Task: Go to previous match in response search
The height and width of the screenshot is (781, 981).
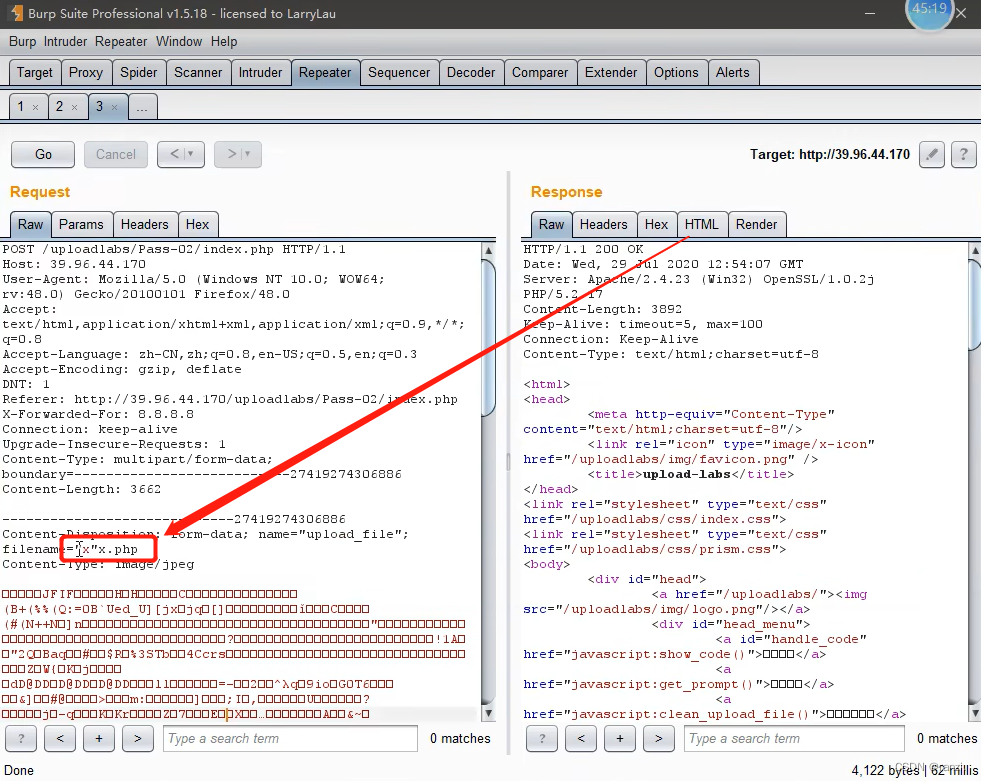Action: 581,738
